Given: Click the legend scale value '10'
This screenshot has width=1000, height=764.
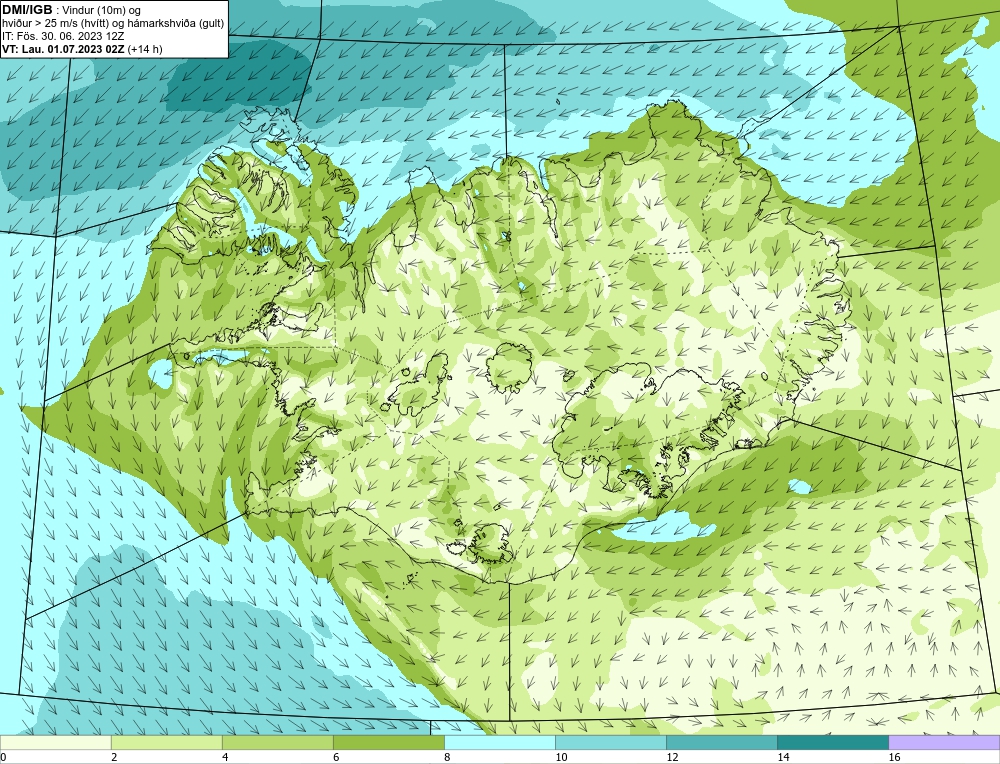Looking at the screenshot, I should click(561, 757).
